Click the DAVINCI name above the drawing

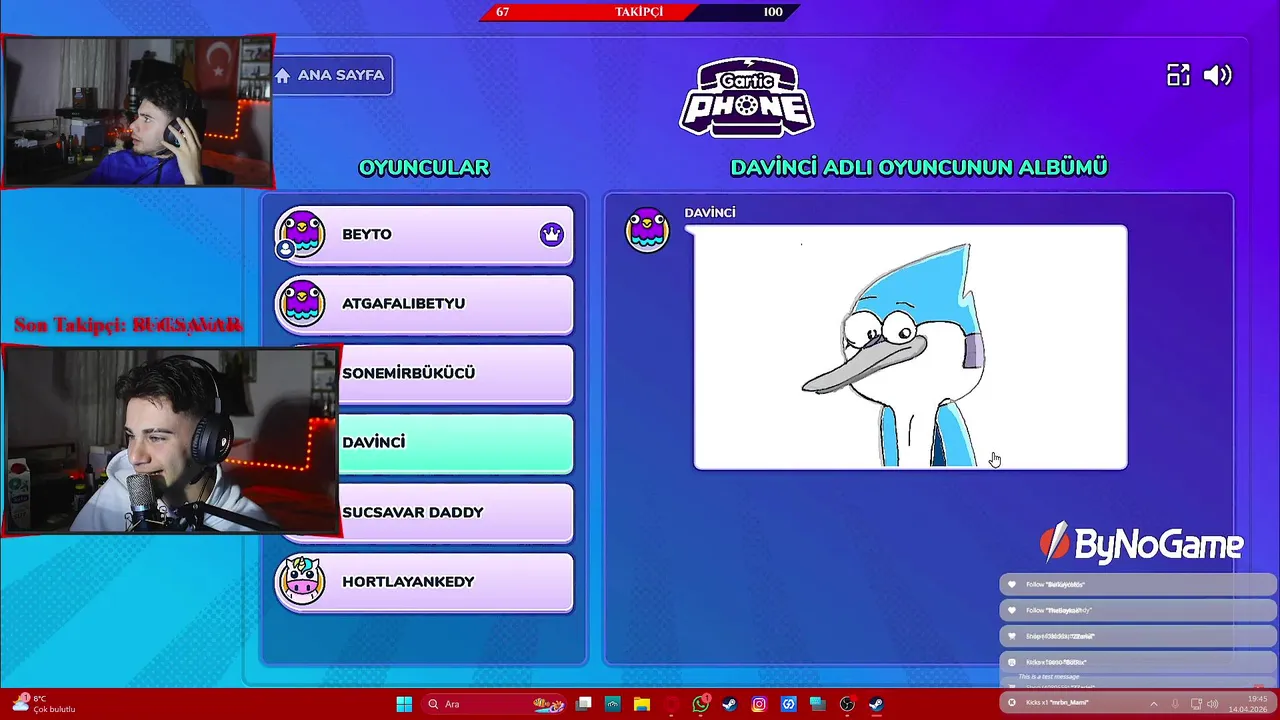[710, 213]
